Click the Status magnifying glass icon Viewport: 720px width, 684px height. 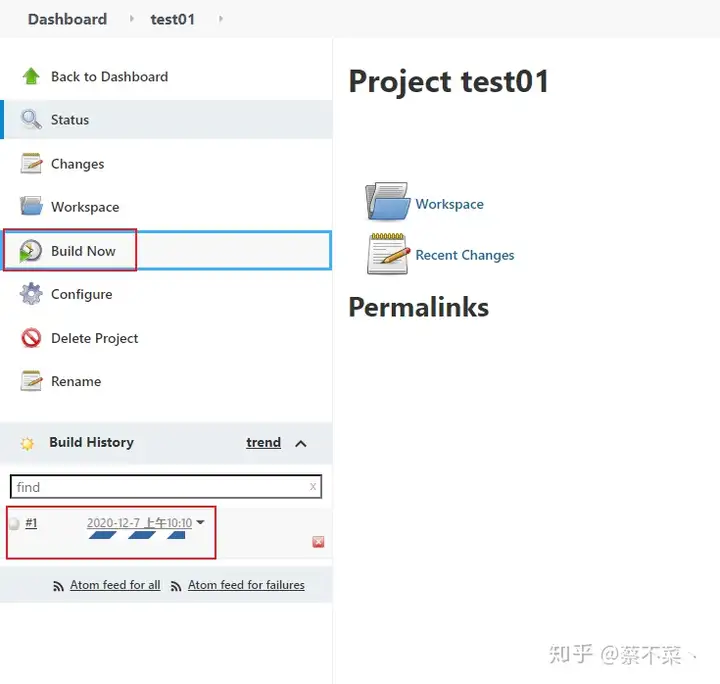(x=31, y=119)
